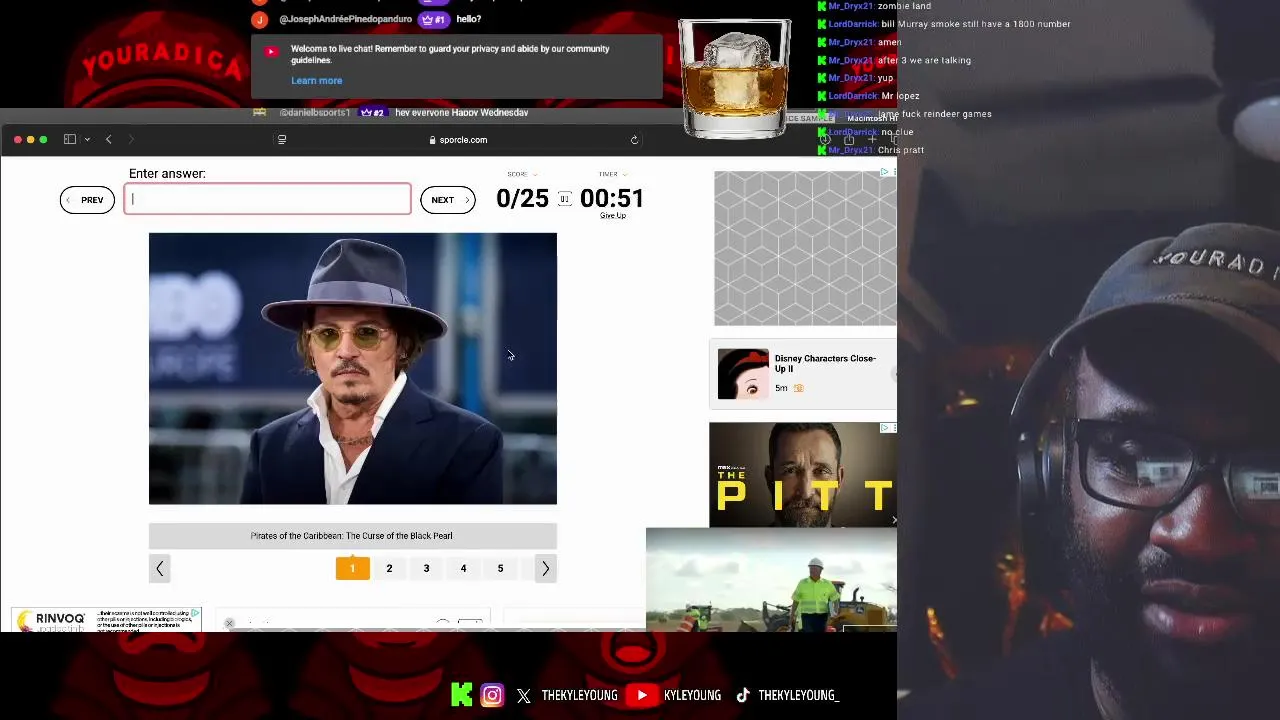Click the Snow White quiz thumbnail

[x=743, y=374]
